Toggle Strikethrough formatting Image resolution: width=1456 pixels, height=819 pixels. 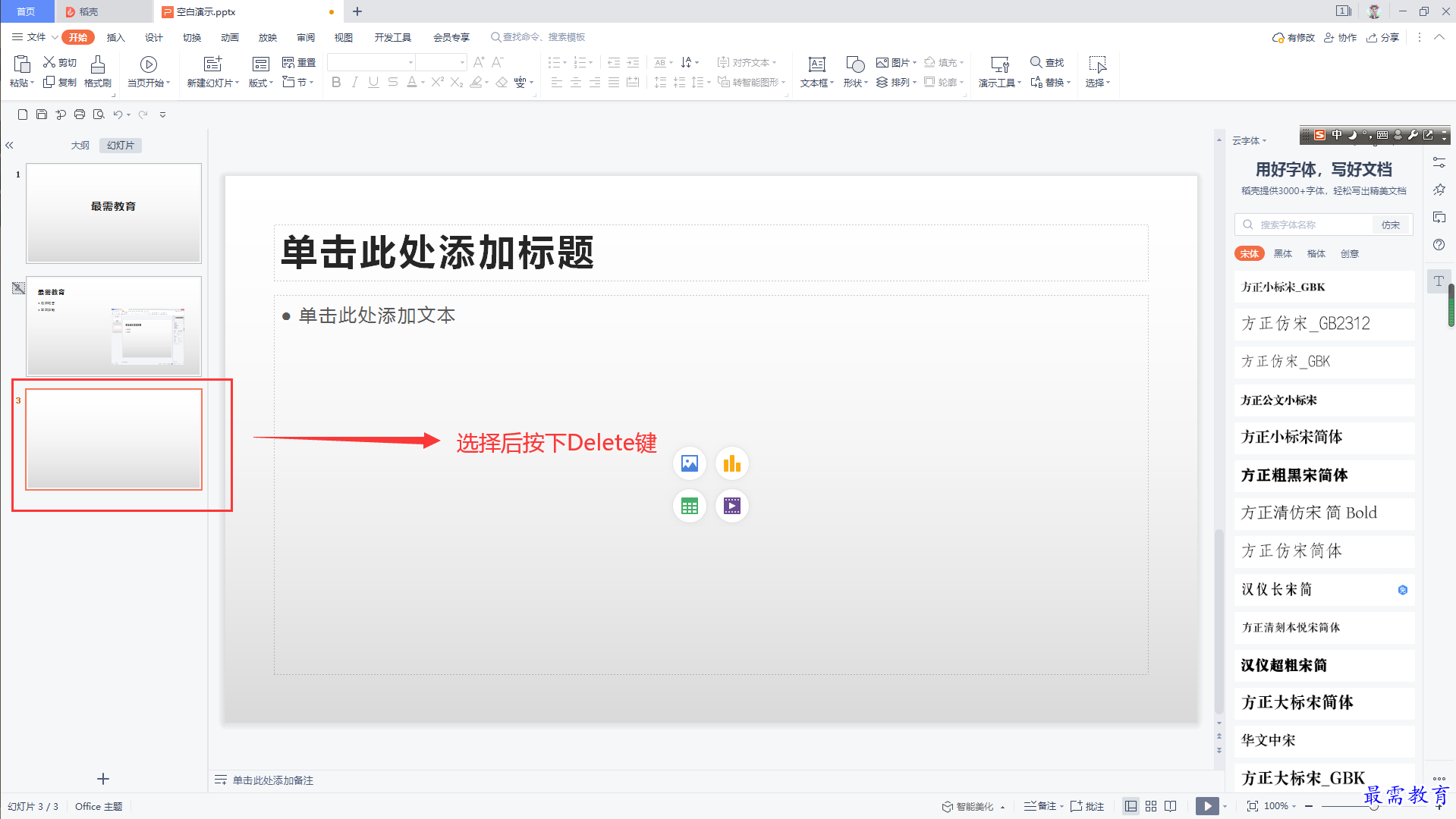tap(393, 82)
